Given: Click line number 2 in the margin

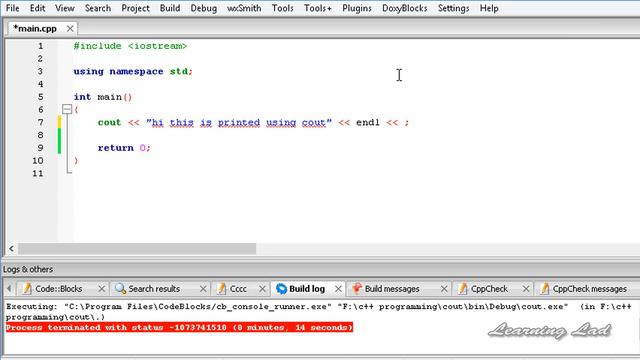Looking at the screenshot, I should (x=40, y=58).
